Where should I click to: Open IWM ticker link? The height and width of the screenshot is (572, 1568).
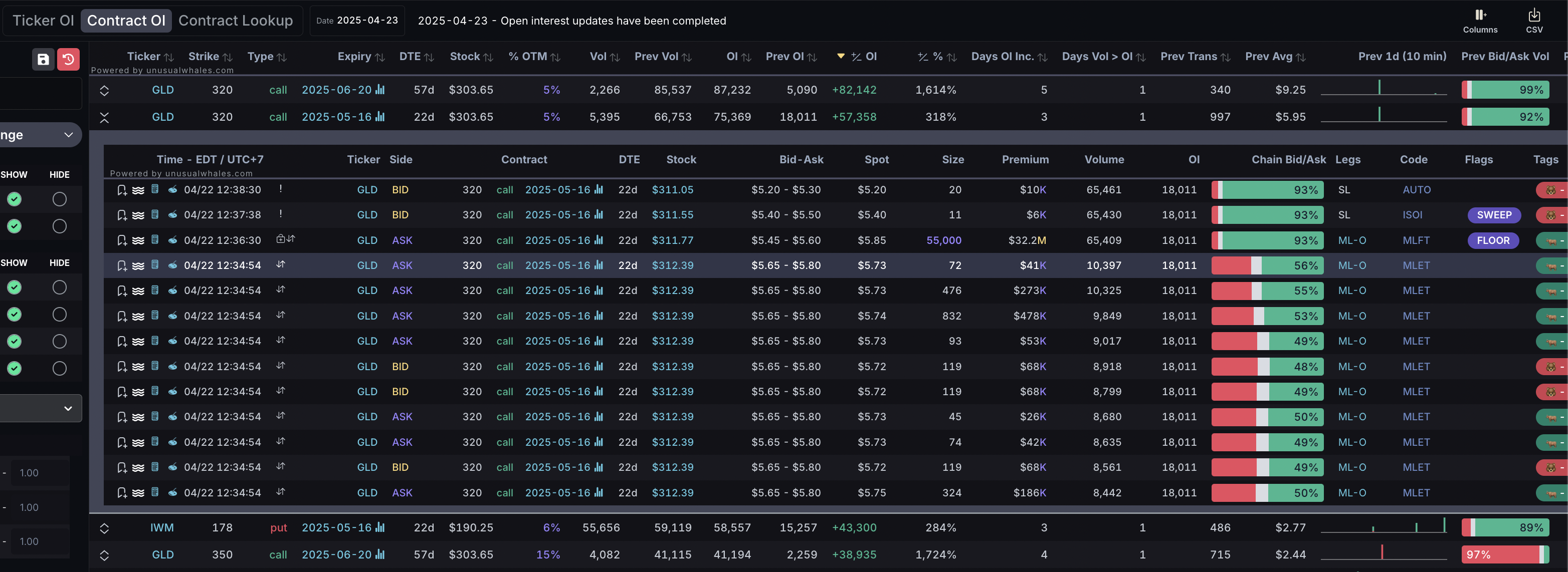click(x=162, y=527)
